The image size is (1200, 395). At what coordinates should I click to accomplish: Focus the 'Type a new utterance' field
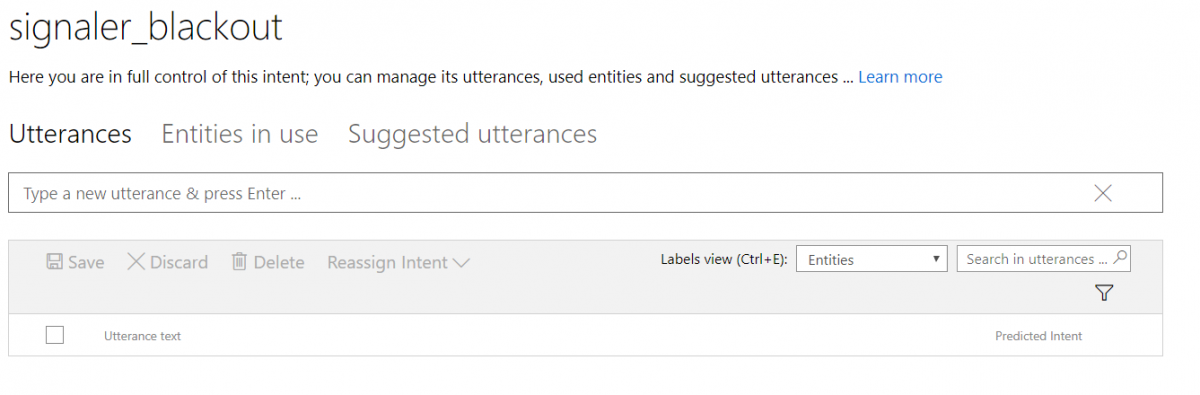point(585,193)
